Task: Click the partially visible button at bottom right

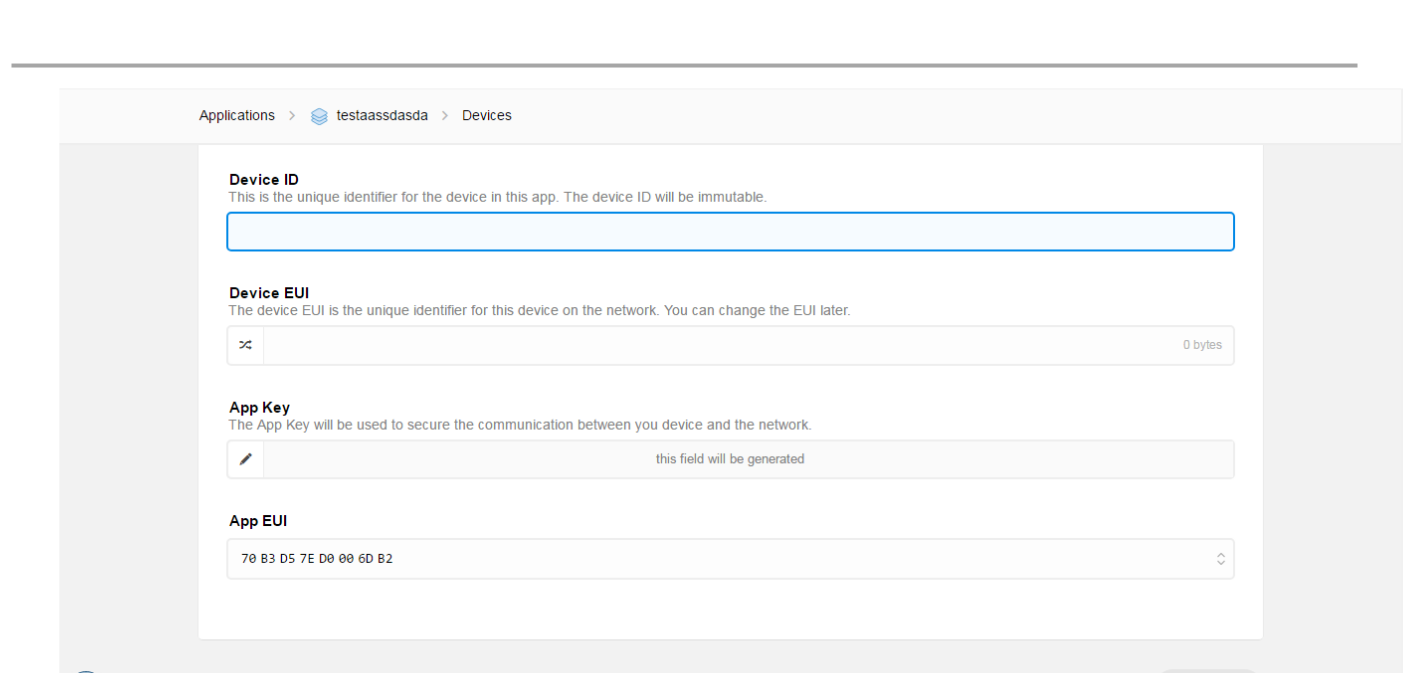Action: point(1209,670)
